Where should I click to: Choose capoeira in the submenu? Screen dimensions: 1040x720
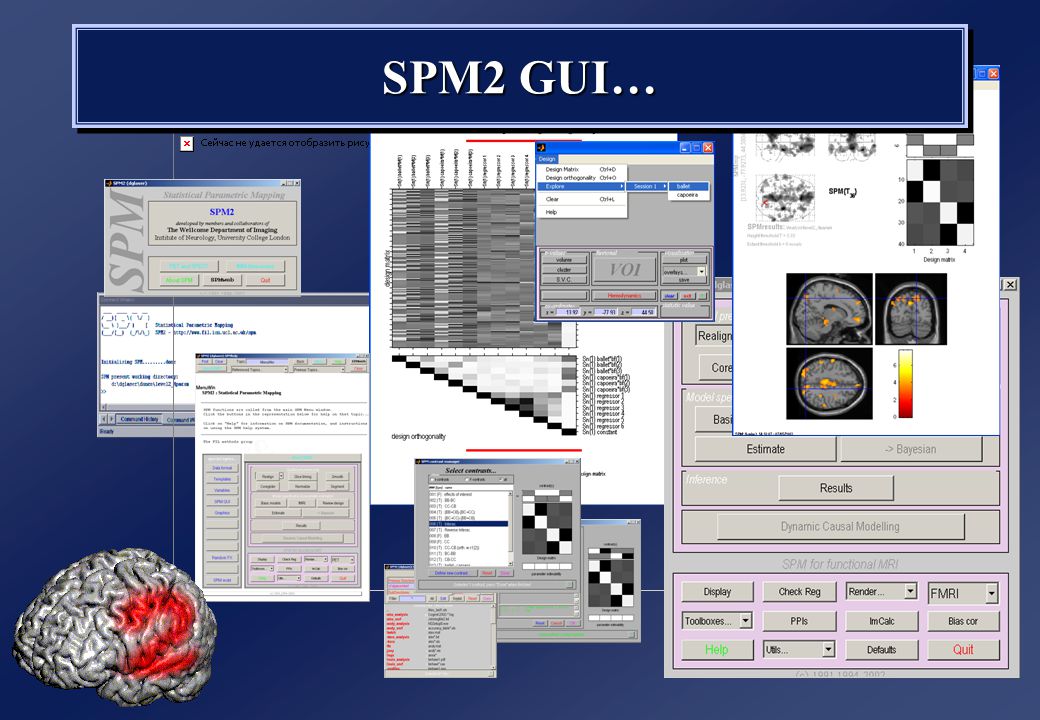pos(688,195)
